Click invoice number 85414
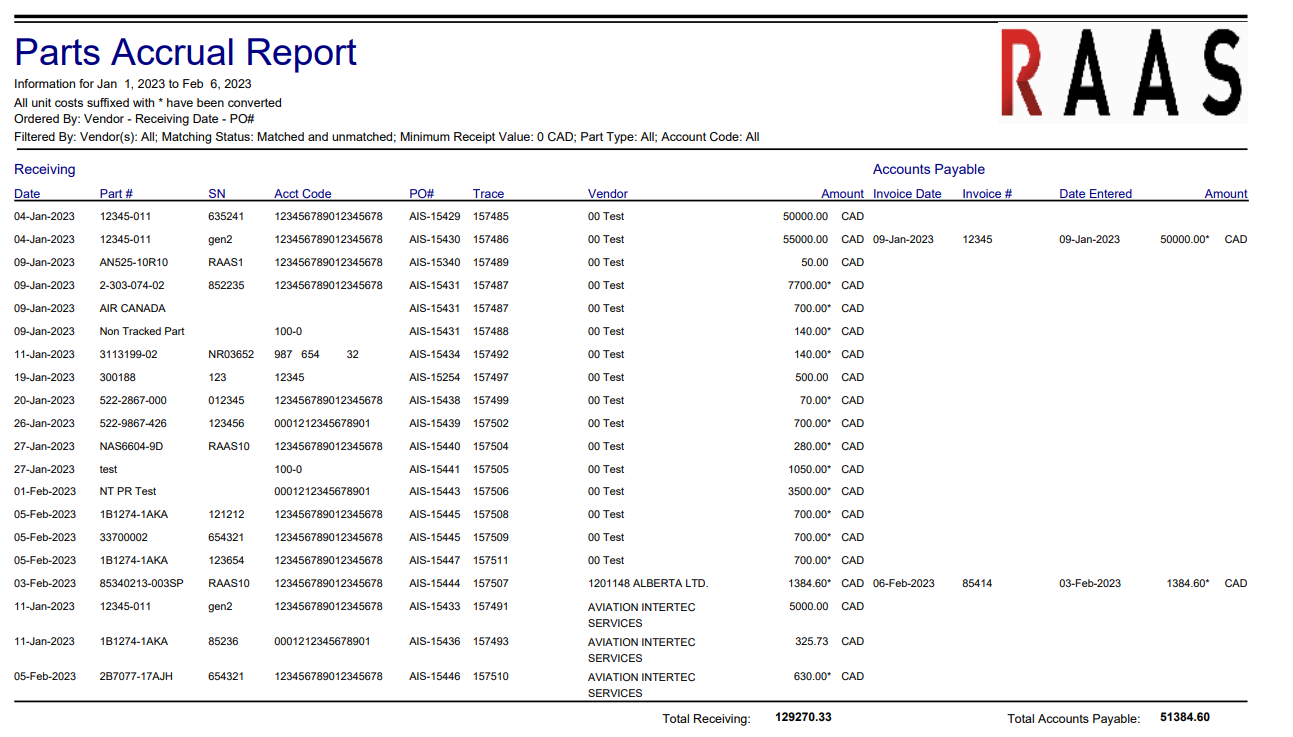The image size is (1293, 737). (x=977, y=583)
